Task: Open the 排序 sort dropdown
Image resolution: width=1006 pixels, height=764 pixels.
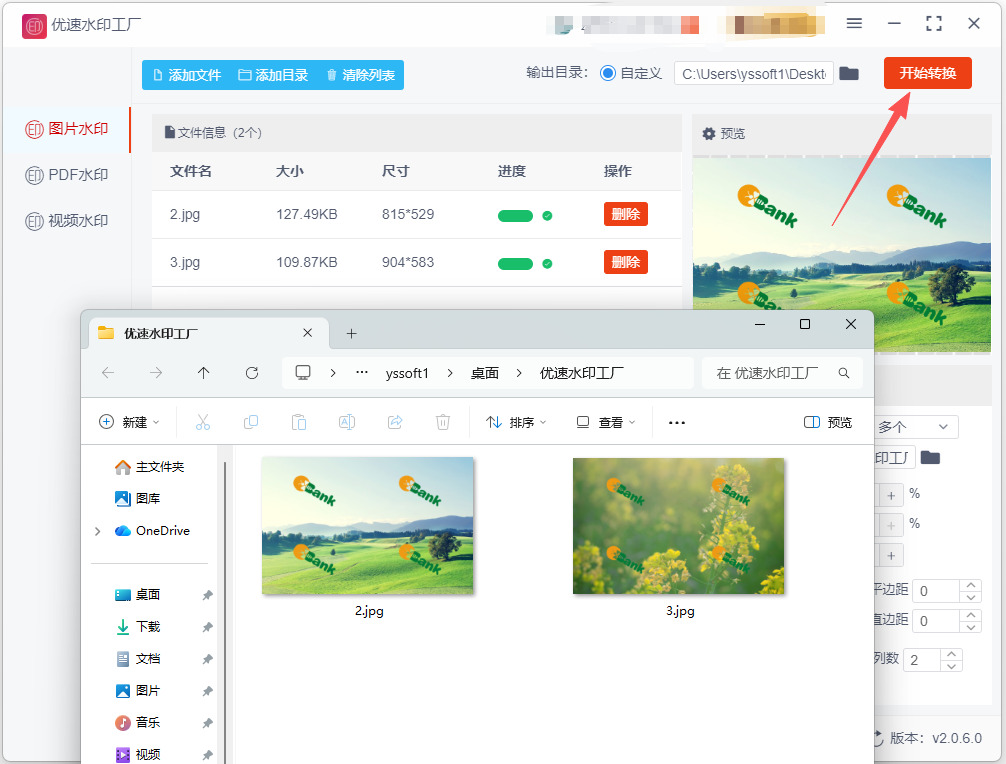Action: click(x=516, y=422)
